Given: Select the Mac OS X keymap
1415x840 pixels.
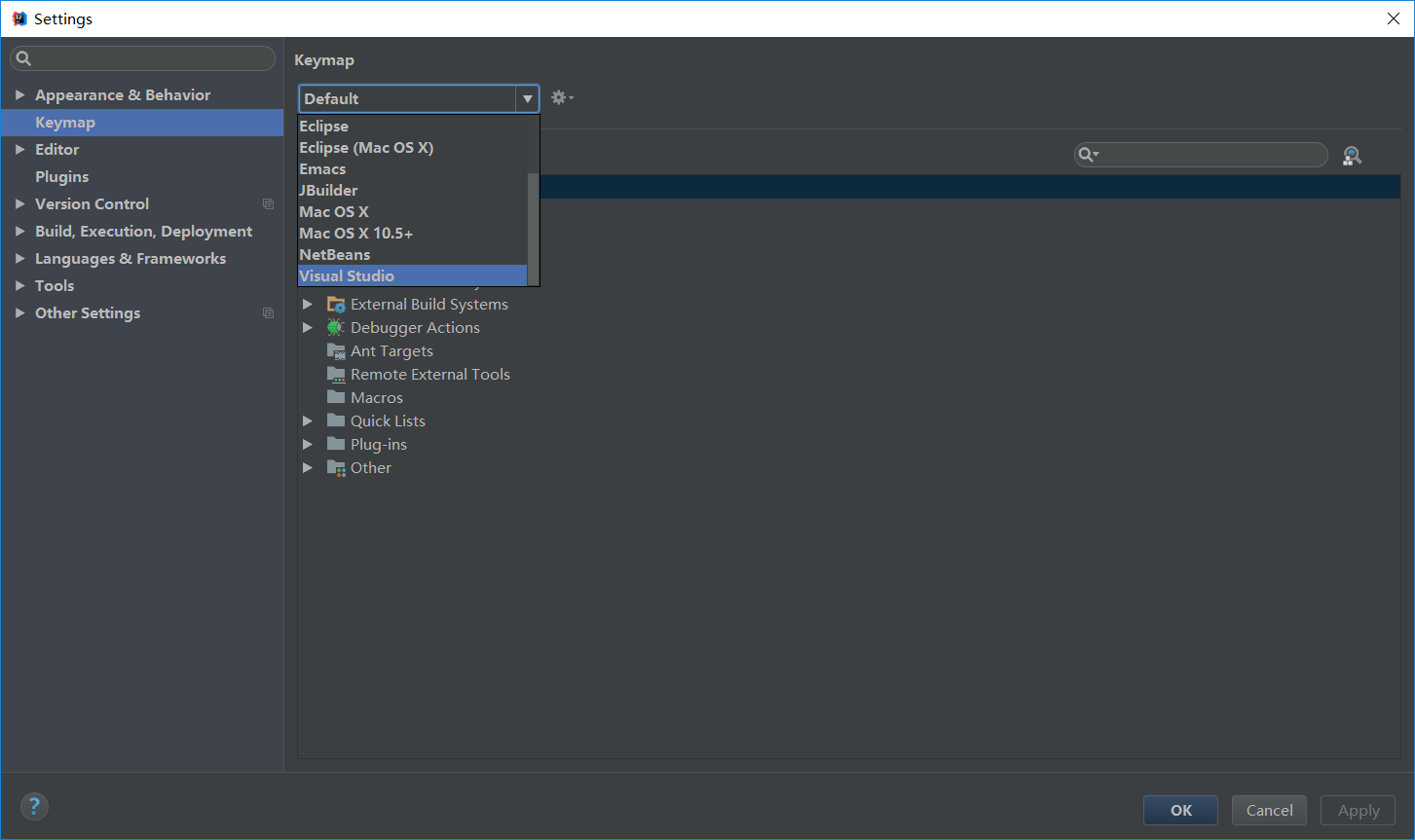Looking at the screenshot, I should [412, 212].
